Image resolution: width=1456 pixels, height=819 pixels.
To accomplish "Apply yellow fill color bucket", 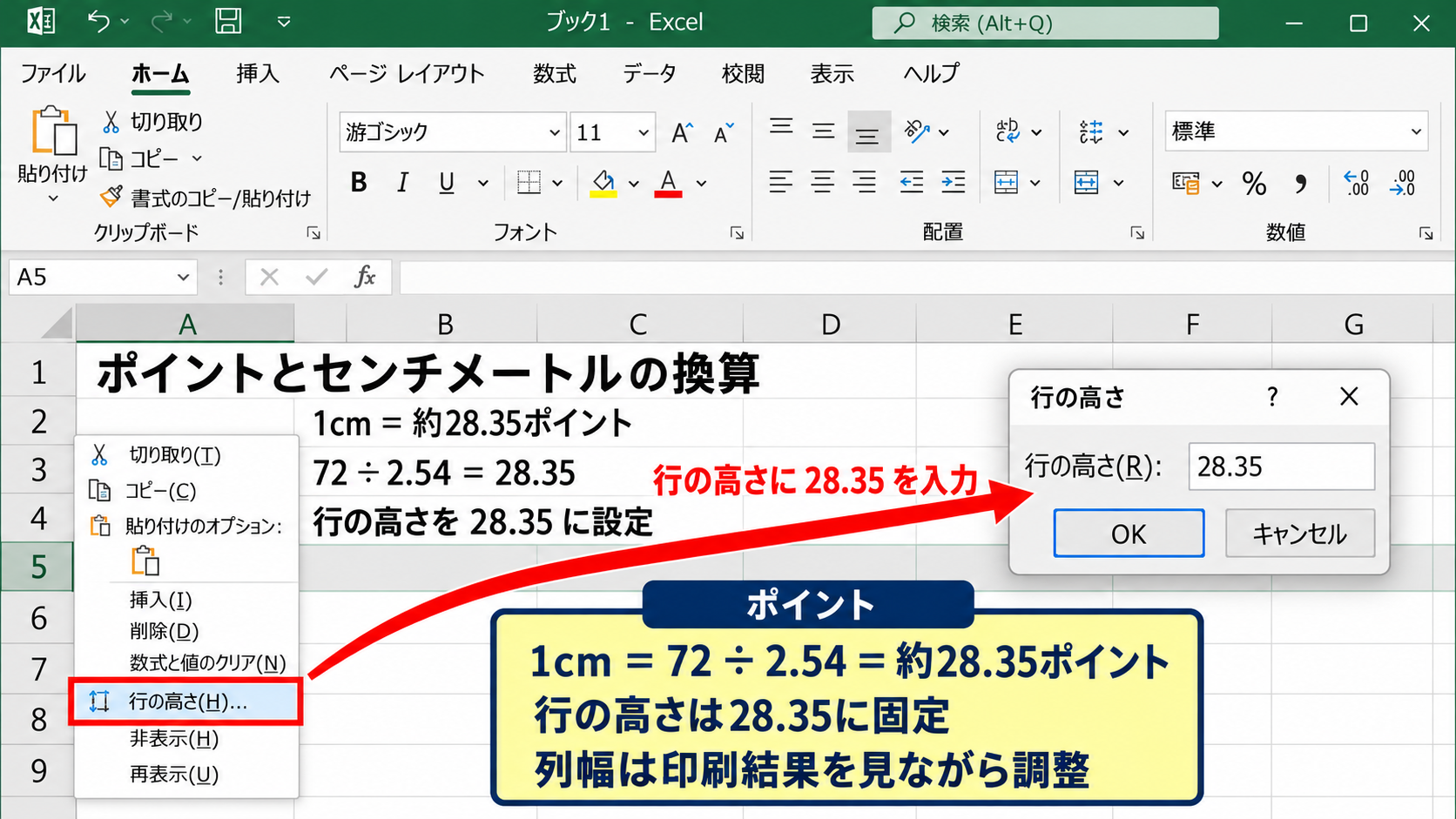I will coord(603,183).
